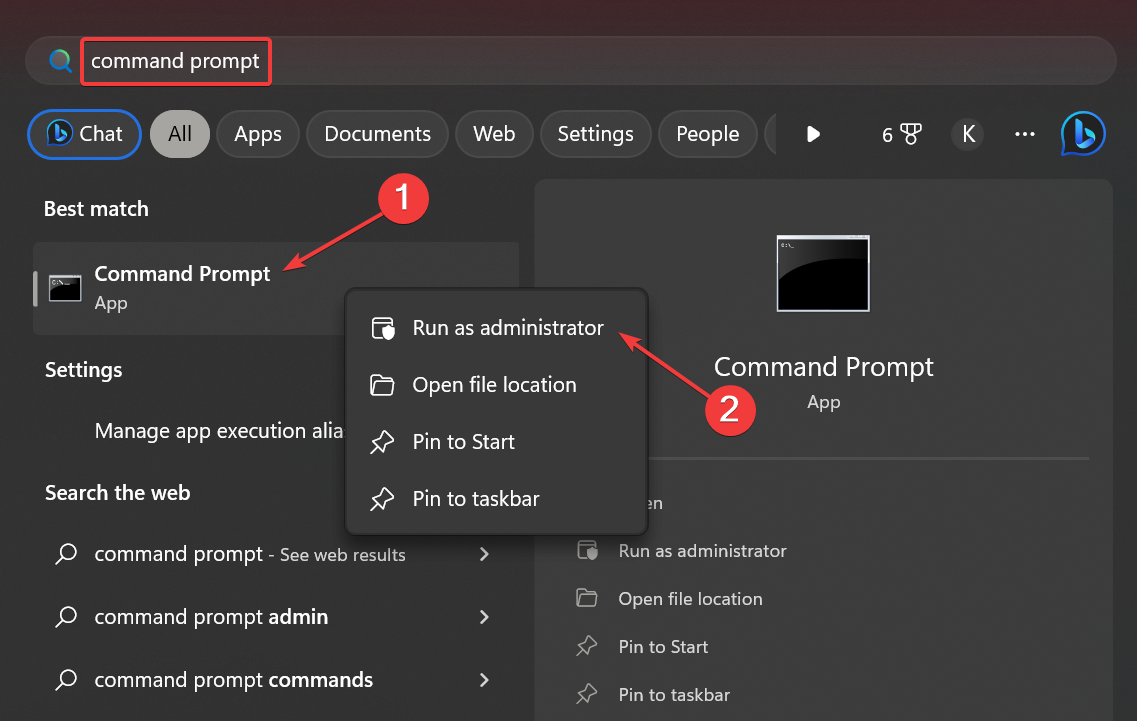Choose Open file location in context menu
Image resolution: width=1137 pixels, height=721 pixels.
click(497, 384)
